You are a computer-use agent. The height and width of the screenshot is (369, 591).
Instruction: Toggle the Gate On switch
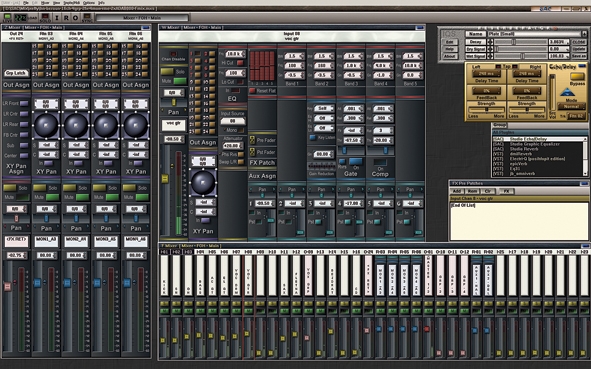355,162
